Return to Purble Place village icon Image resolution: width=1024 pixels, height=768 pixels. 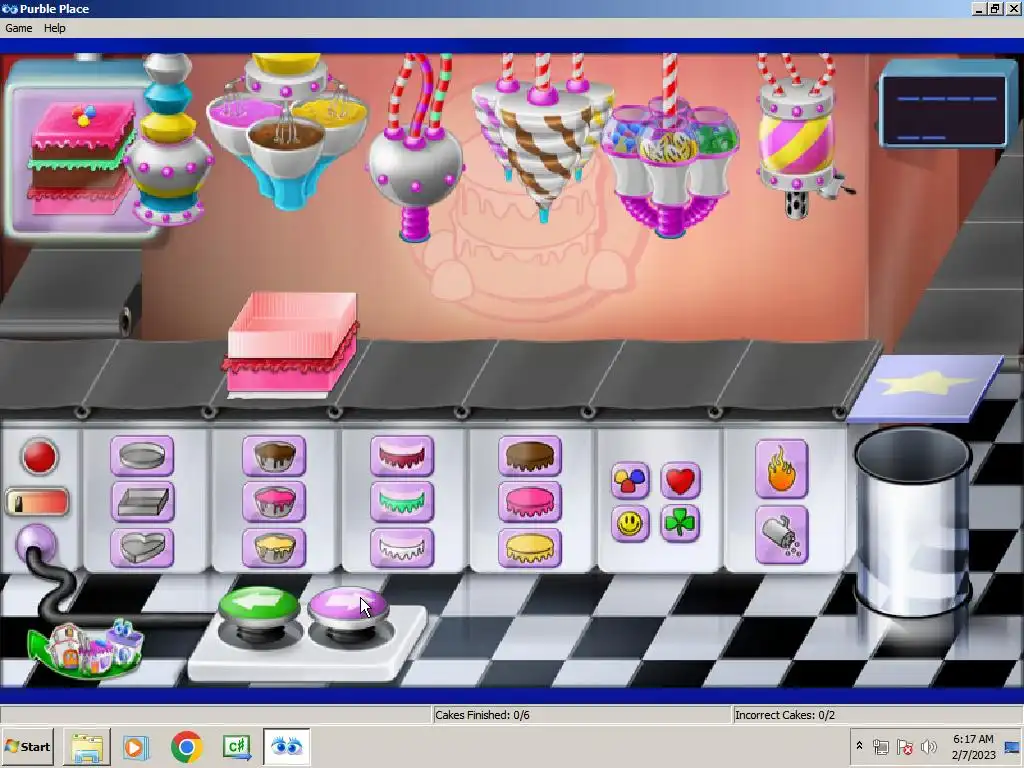(87, 649)
